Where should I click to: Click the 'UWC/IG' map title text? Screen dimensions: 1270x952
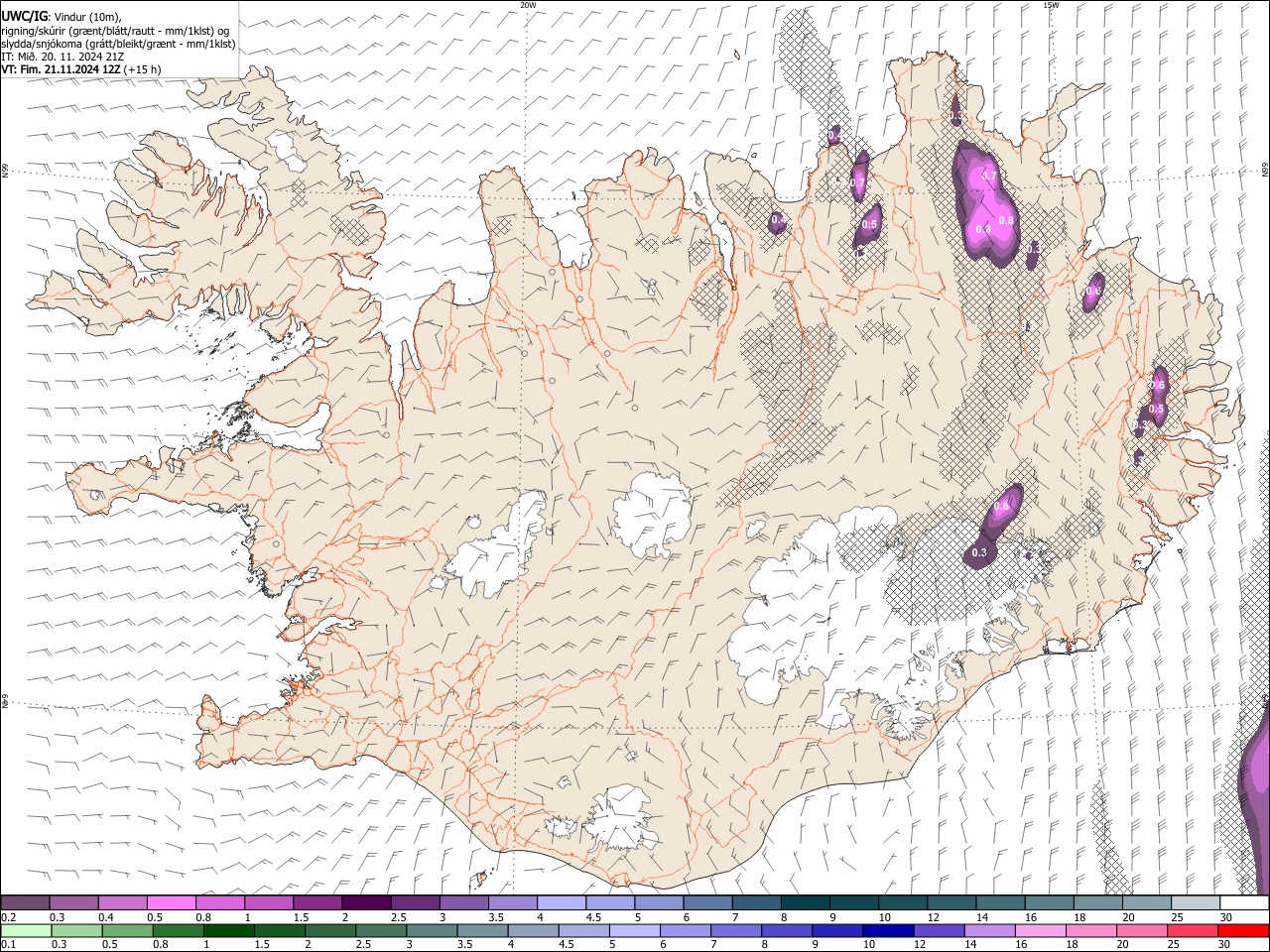tap(24, 16)
